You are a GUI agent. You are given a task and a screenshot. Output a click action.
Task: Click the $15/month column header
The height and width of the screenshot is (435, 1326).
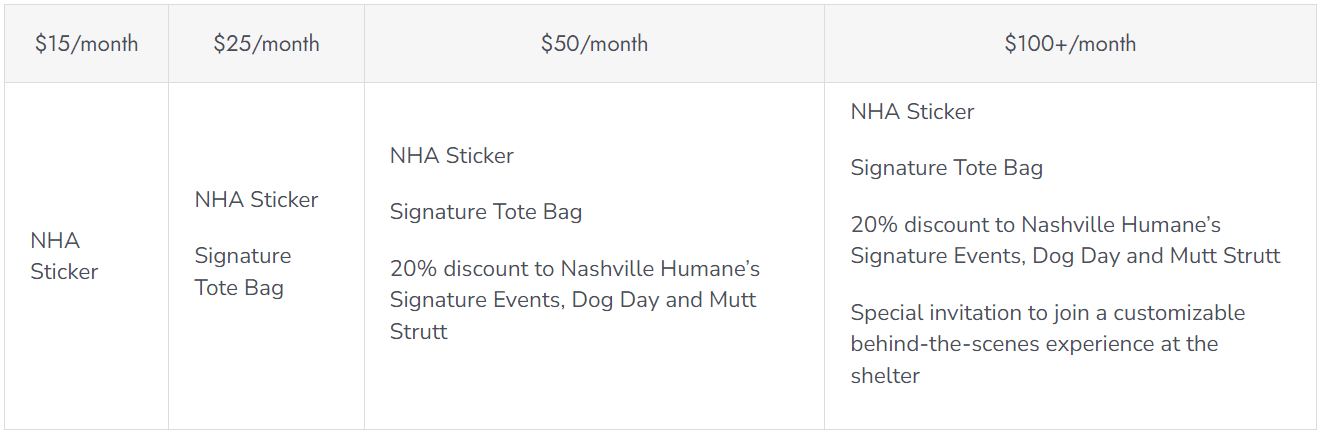click(86, 44)
